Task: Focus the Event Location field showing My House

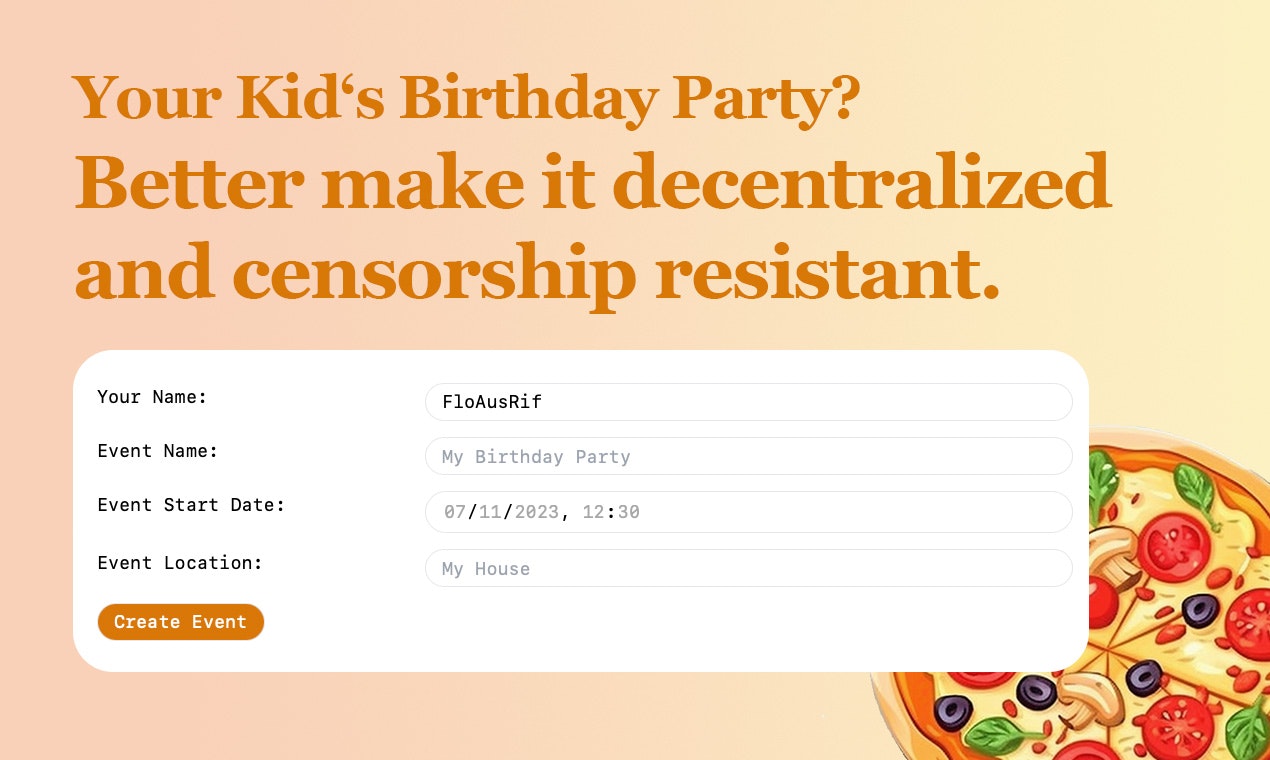Action: point(749,568)
